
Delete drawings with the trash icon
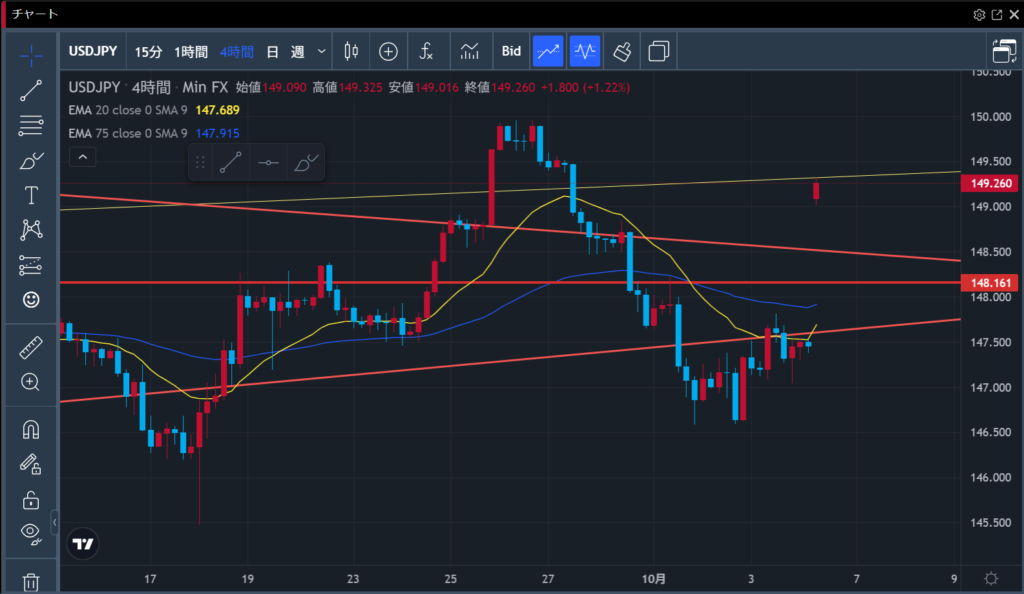point(31,581)
